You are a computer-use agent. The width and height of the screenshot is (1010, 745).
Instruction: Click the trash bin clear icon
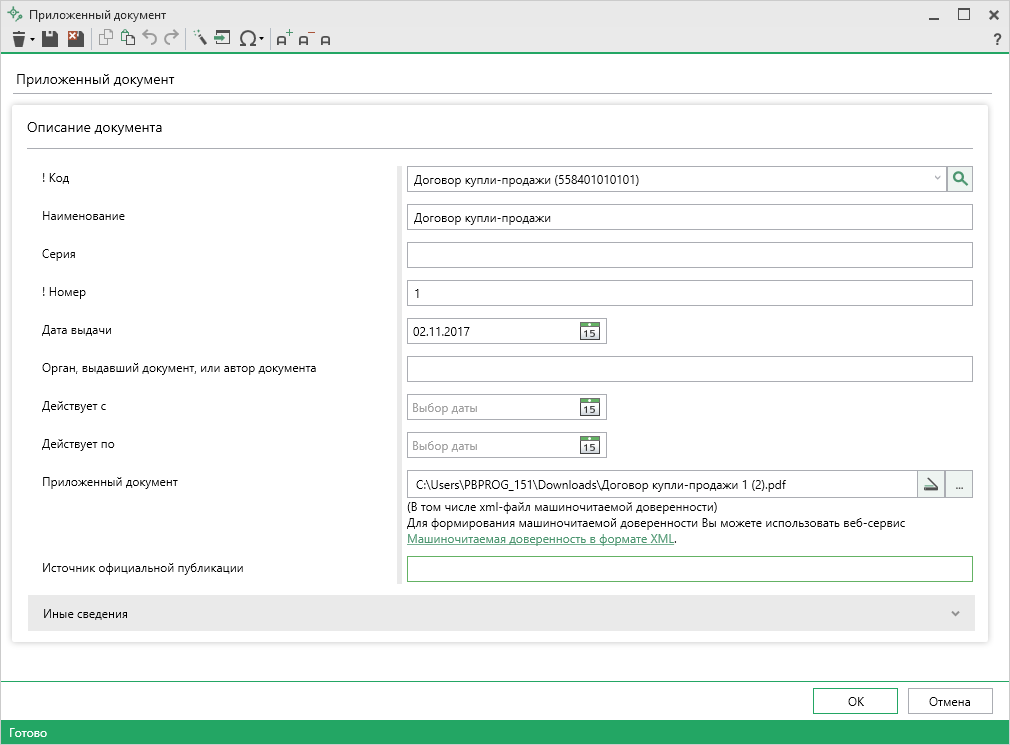click(x=18, y=39)
